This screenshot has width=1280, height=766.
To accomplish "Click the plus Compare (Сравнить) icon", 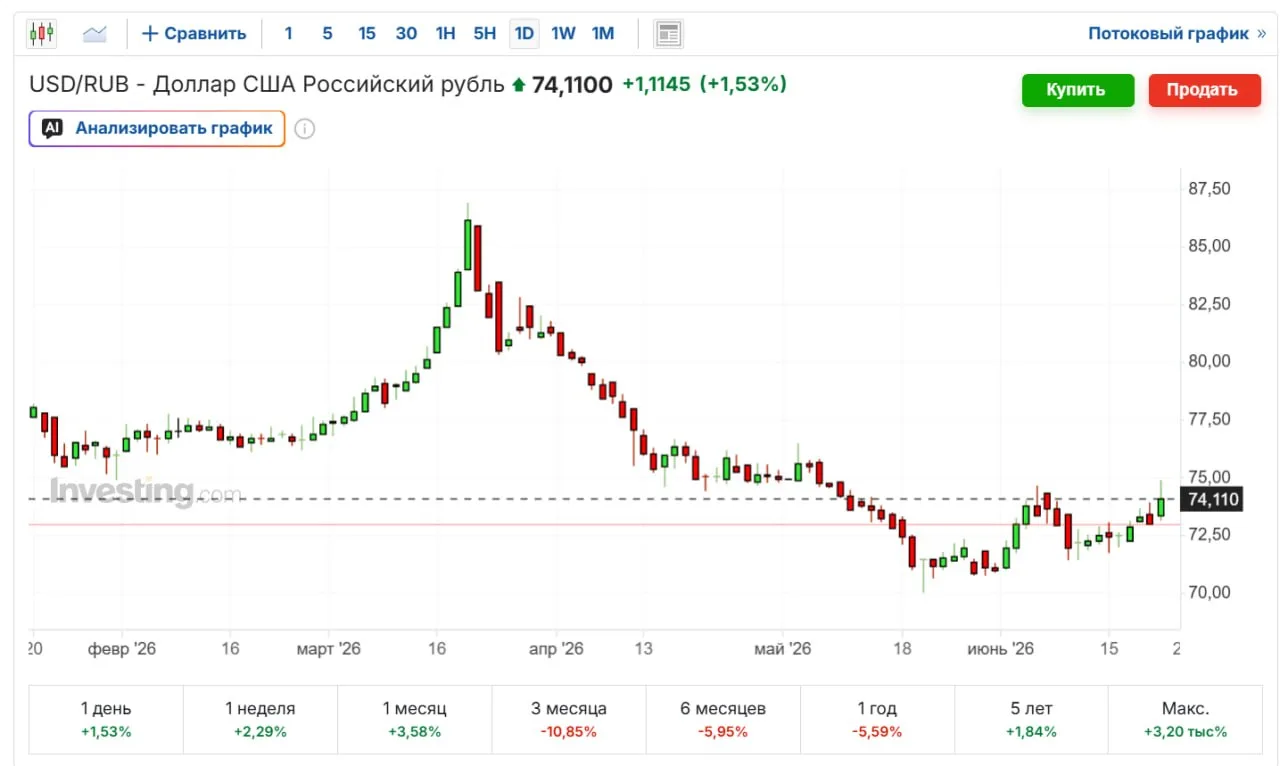I will 150,33.
